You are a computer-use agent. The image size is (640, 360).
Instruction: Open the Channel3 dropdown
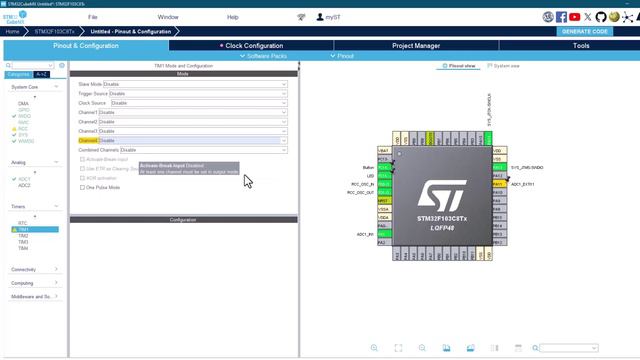pyautogui.click(x=193, y=131)
